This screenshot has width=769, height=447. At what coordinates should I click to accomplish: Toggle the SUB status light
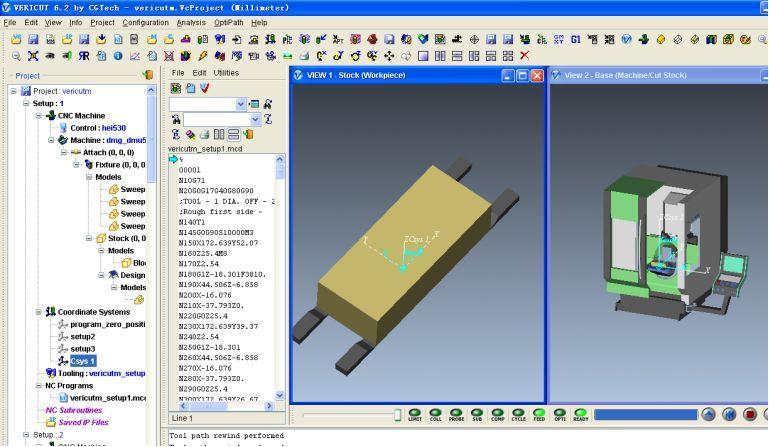coord(477,415)
